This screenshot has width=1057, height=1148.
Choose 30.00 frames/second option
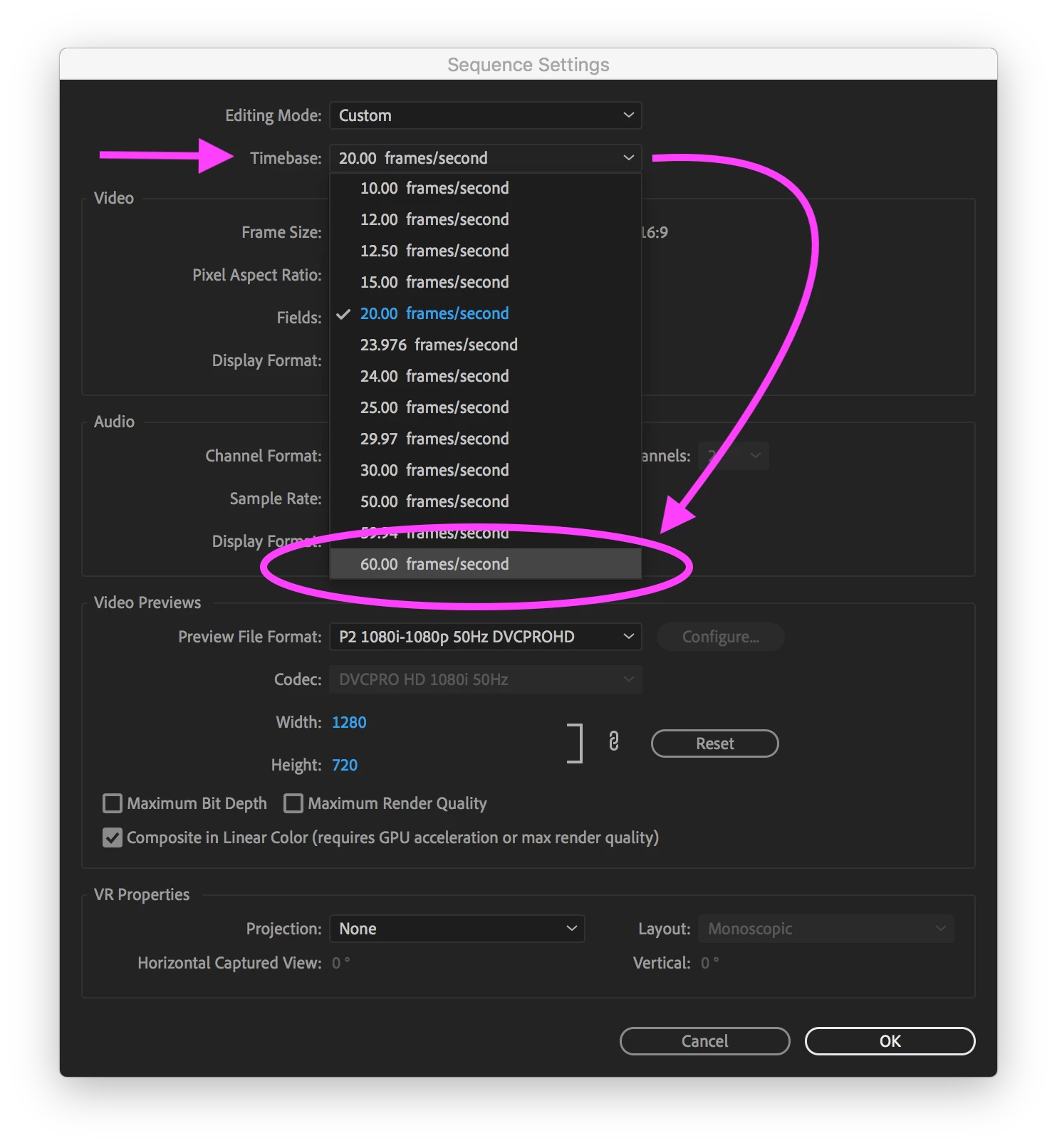click(x=485, y=470)
